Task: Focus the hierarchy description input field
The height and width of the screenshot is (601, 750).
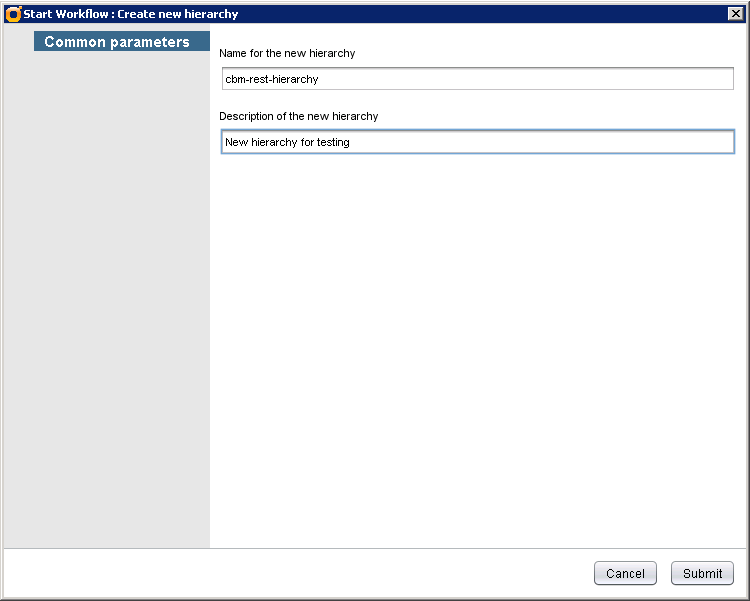Action: 477,142
